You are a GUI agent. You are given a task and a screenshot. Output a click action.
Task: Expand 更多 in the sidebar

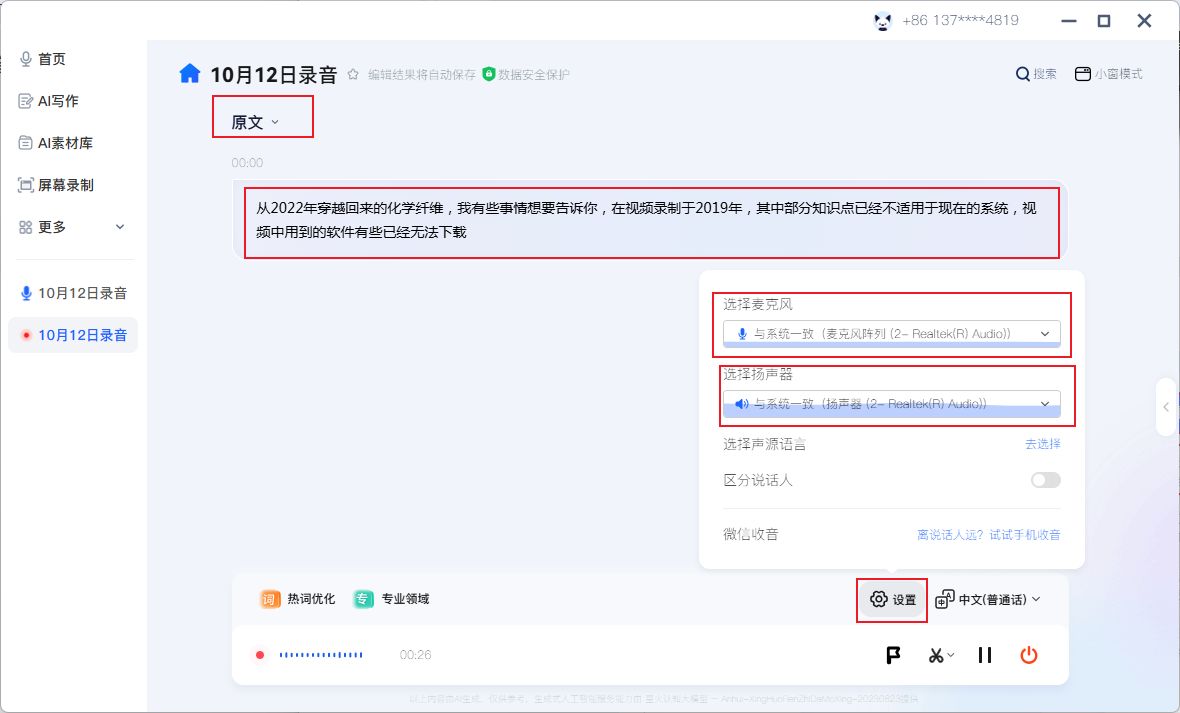pos(72,227)
